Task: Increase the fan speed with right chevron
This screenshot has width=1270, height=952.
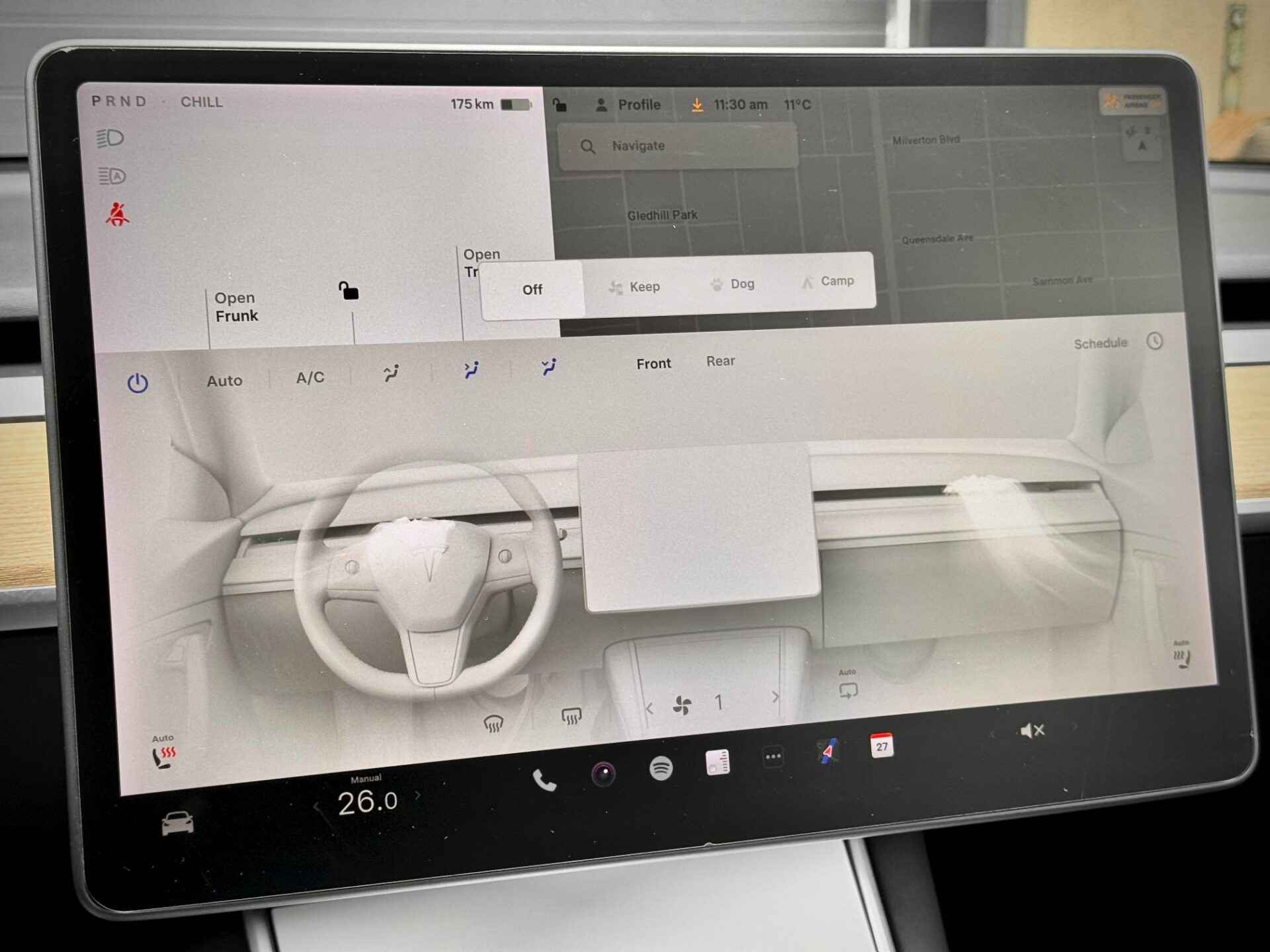Action: 775,697
